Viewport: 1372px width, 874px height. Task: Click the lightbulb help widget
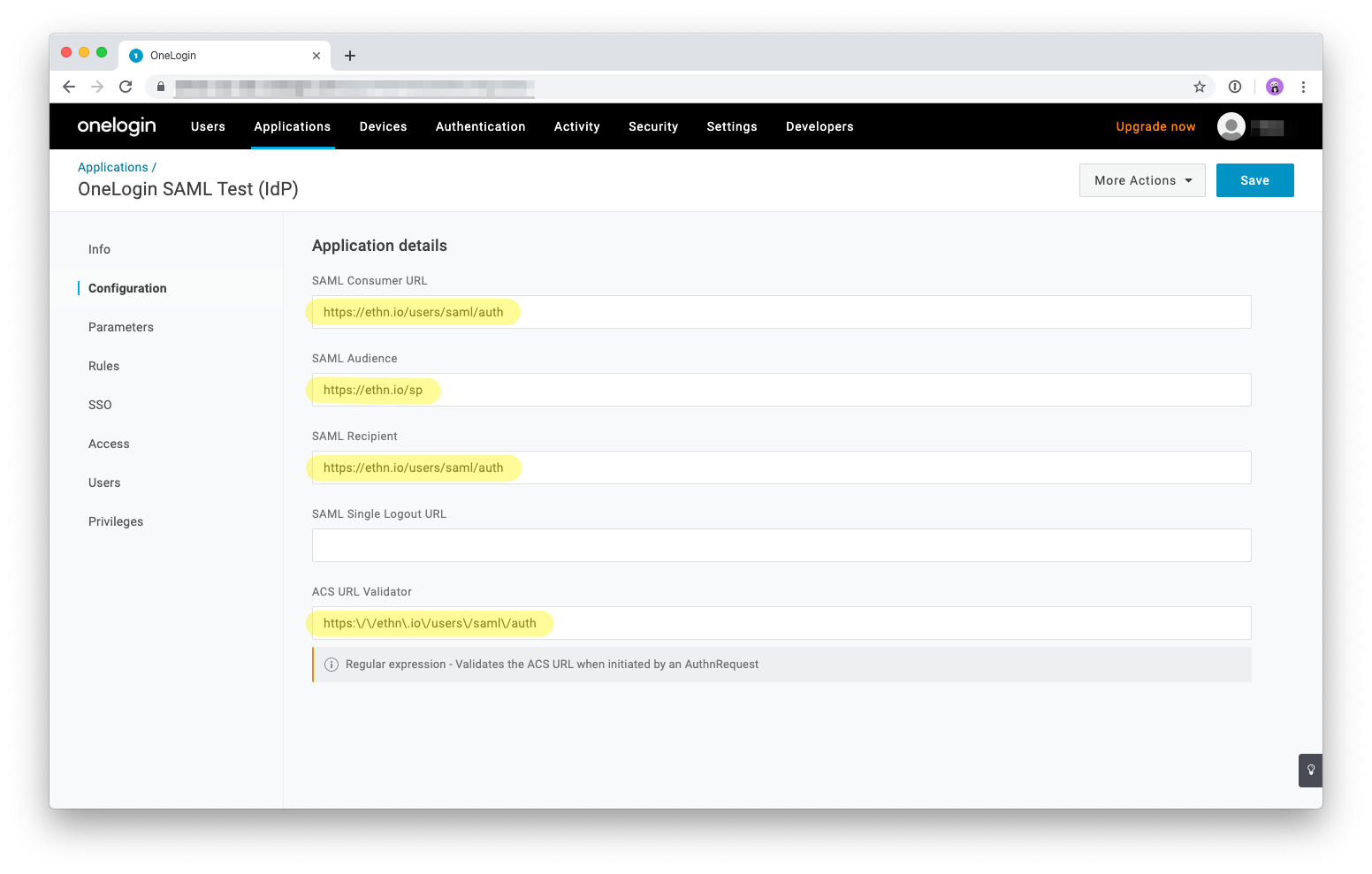1310,770
